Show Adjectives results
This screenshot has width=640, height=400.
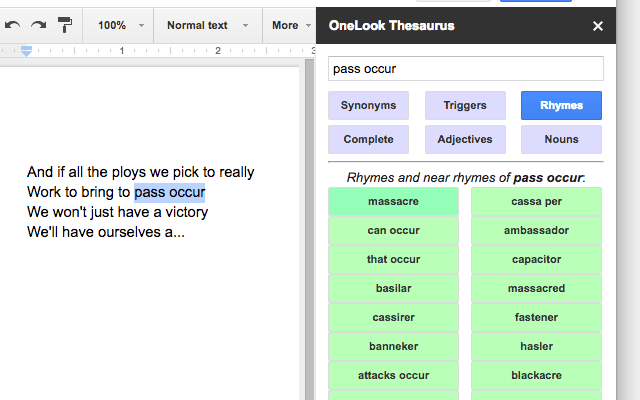coord(464,139)
